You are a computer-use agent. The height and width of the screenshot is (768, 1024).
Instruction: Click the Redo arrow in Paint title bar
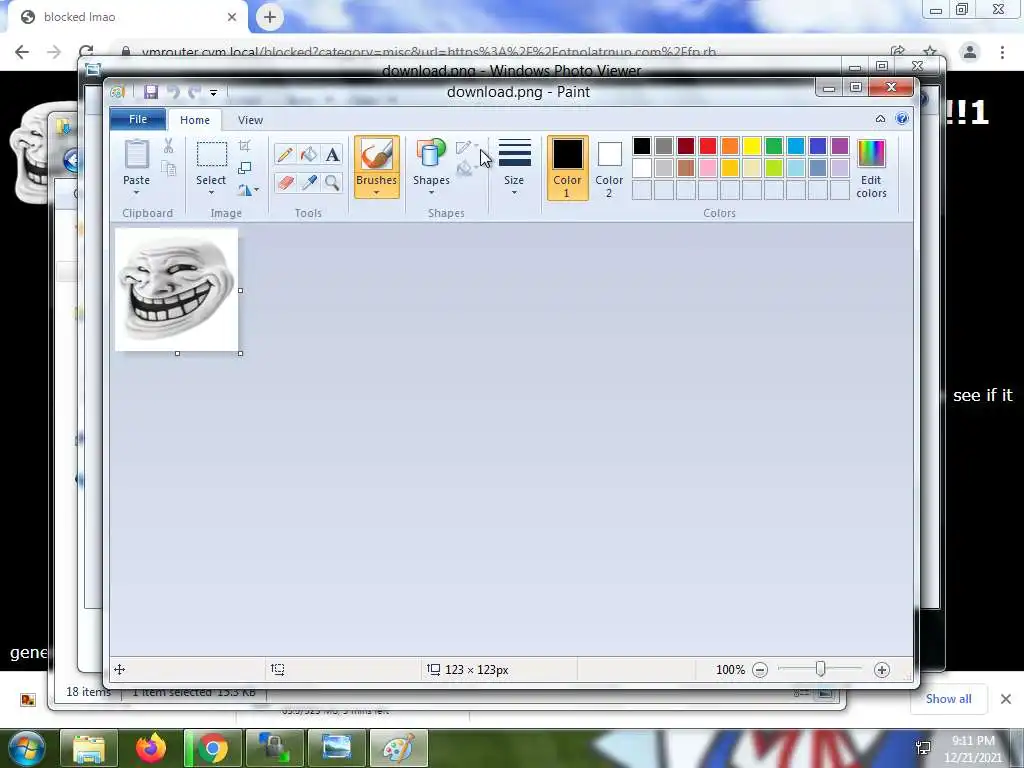pyautogui.click(x=194, y=92)
